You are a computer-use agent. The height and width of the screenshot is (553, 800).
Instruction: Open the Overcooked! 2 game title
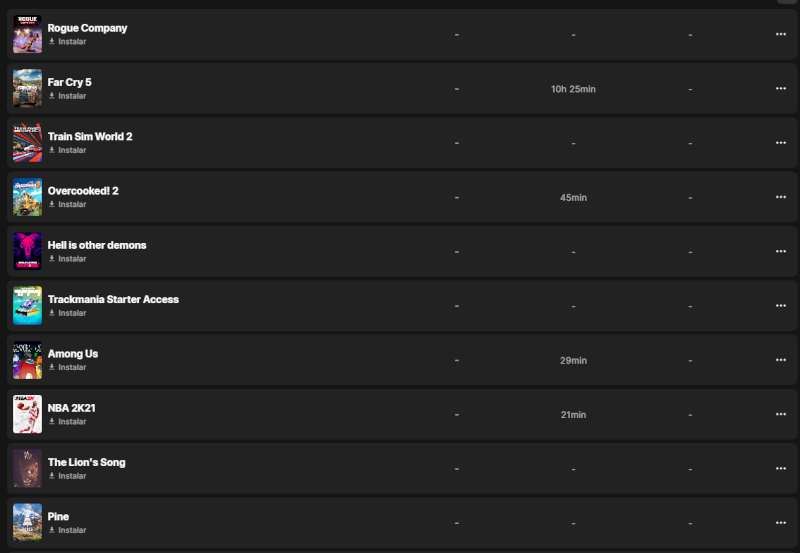[83, 190]
